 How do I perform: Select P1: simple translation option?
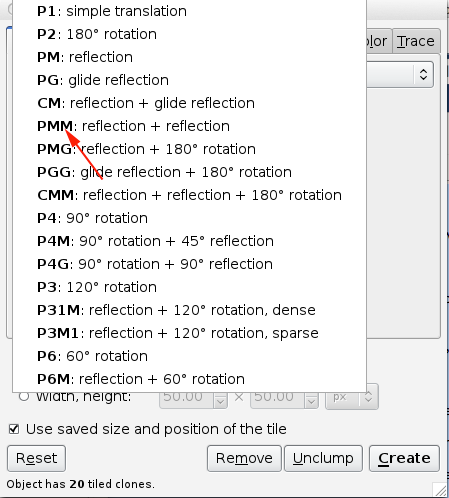click(189, 11)
